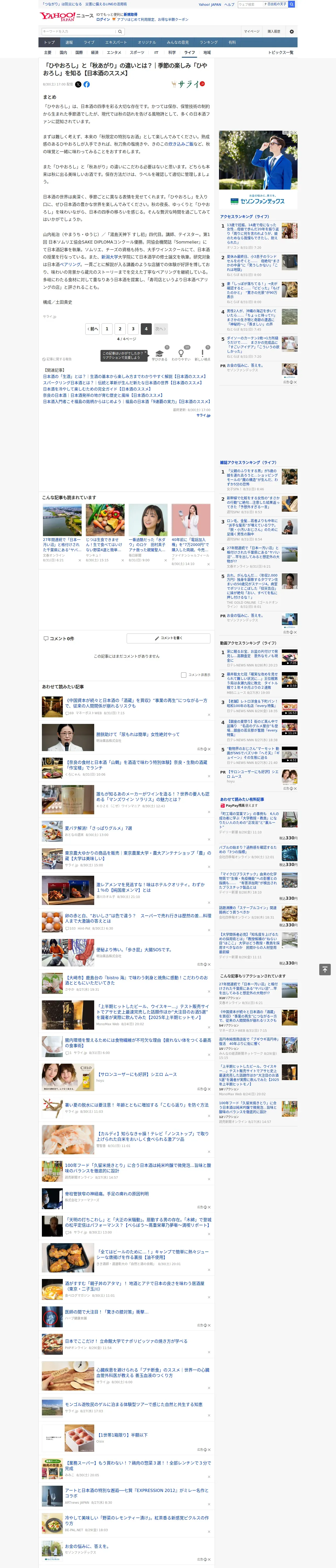The image size is (336, 1568).
Task: Open the settings gear icon
Action: coord(291,32)
